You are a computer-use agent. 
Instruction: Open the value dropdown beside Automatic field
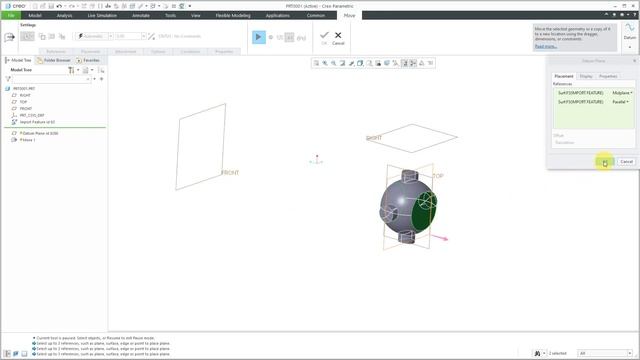tap(143, 36)
